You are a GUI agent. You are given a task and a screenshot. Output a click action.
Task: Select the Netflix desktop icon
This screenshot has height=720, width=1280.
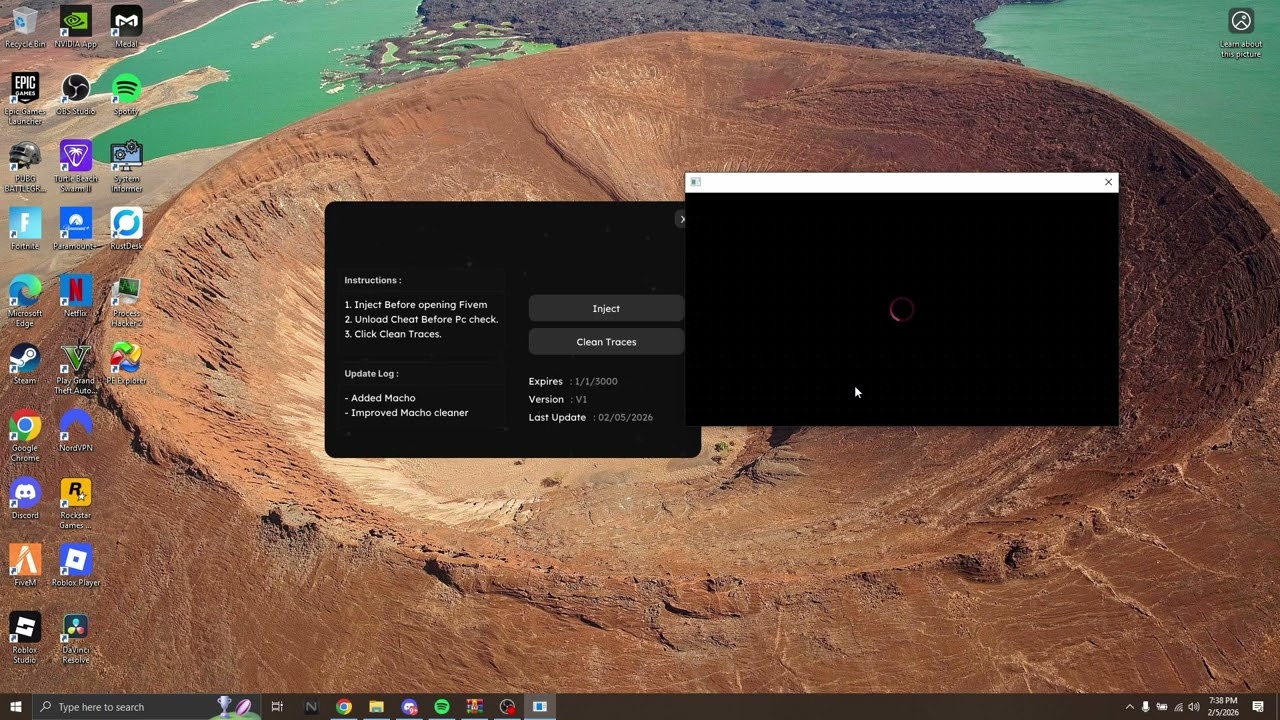pyautogui.click(x=75, y=296)
